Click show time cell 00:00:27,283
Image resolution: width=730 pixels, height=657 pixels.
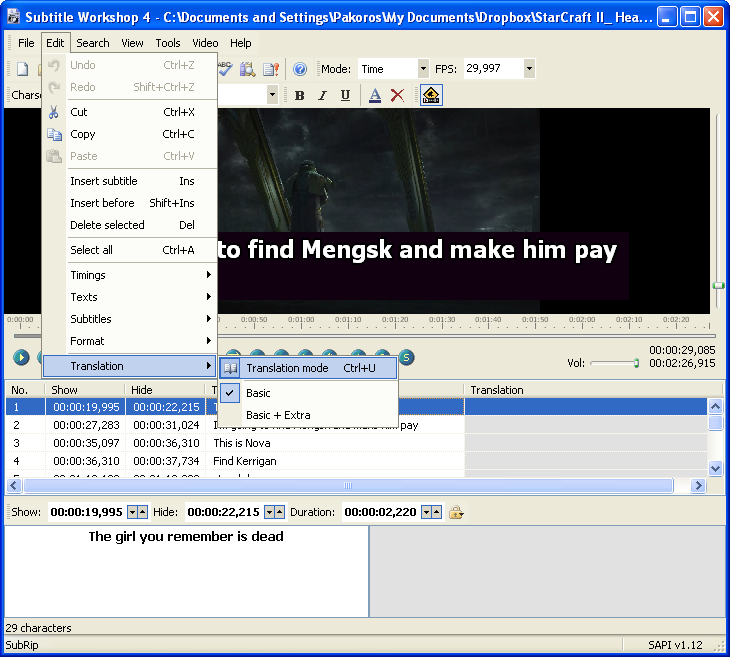(x=86, y=425)
